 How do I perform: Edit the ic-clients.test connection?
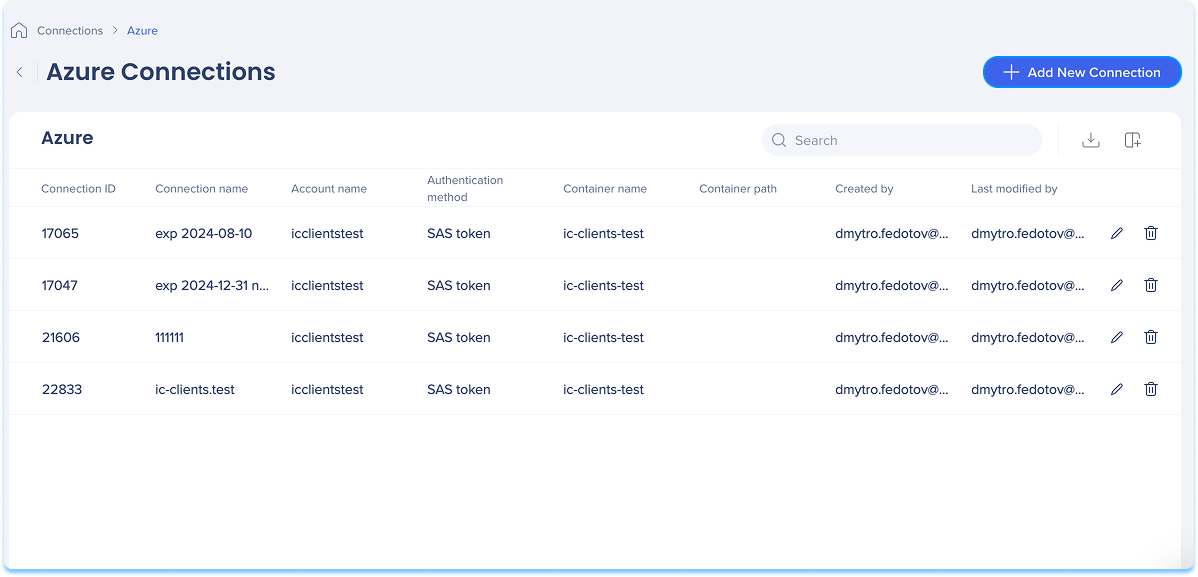[x=1116, y=390]
